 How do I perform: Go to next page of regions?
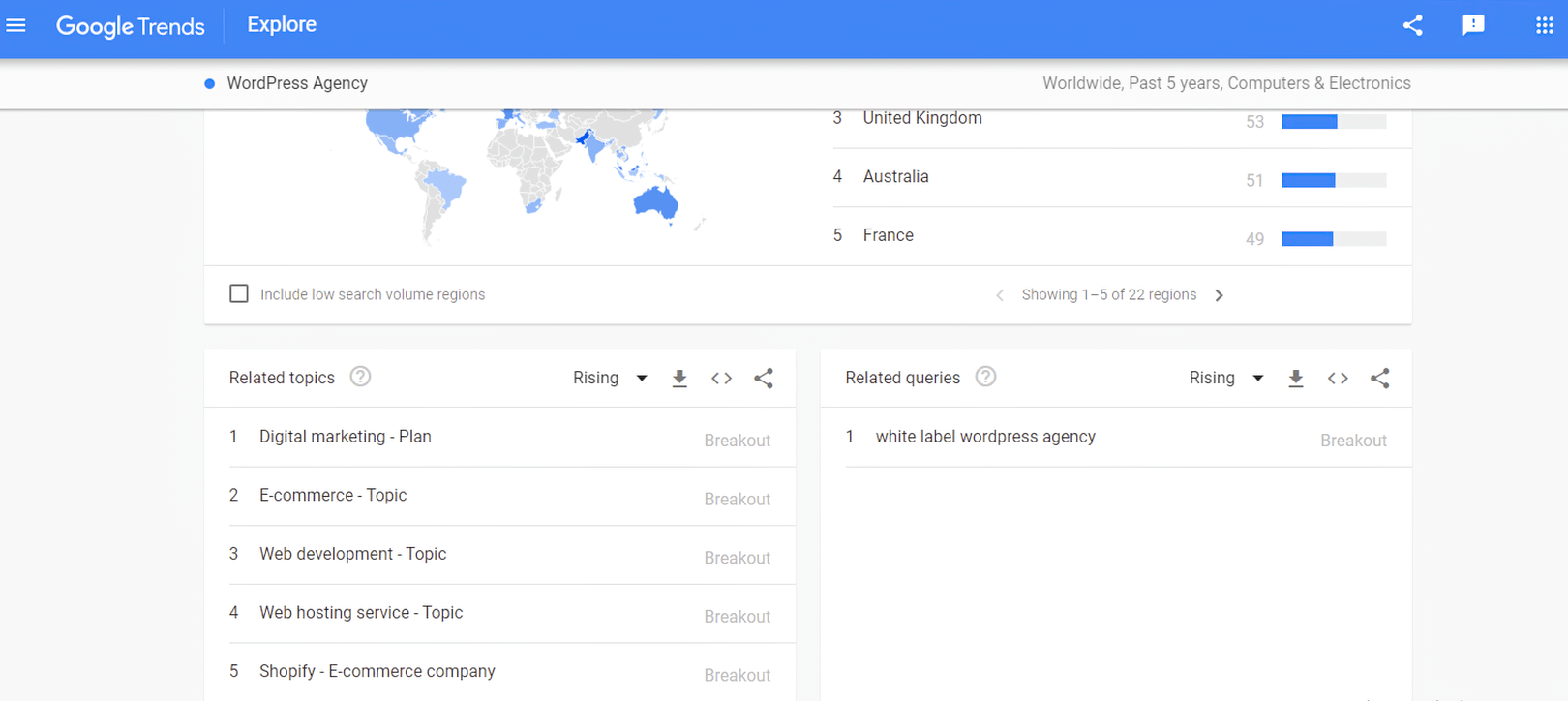pyautogui.click(x=1220, y=295)
